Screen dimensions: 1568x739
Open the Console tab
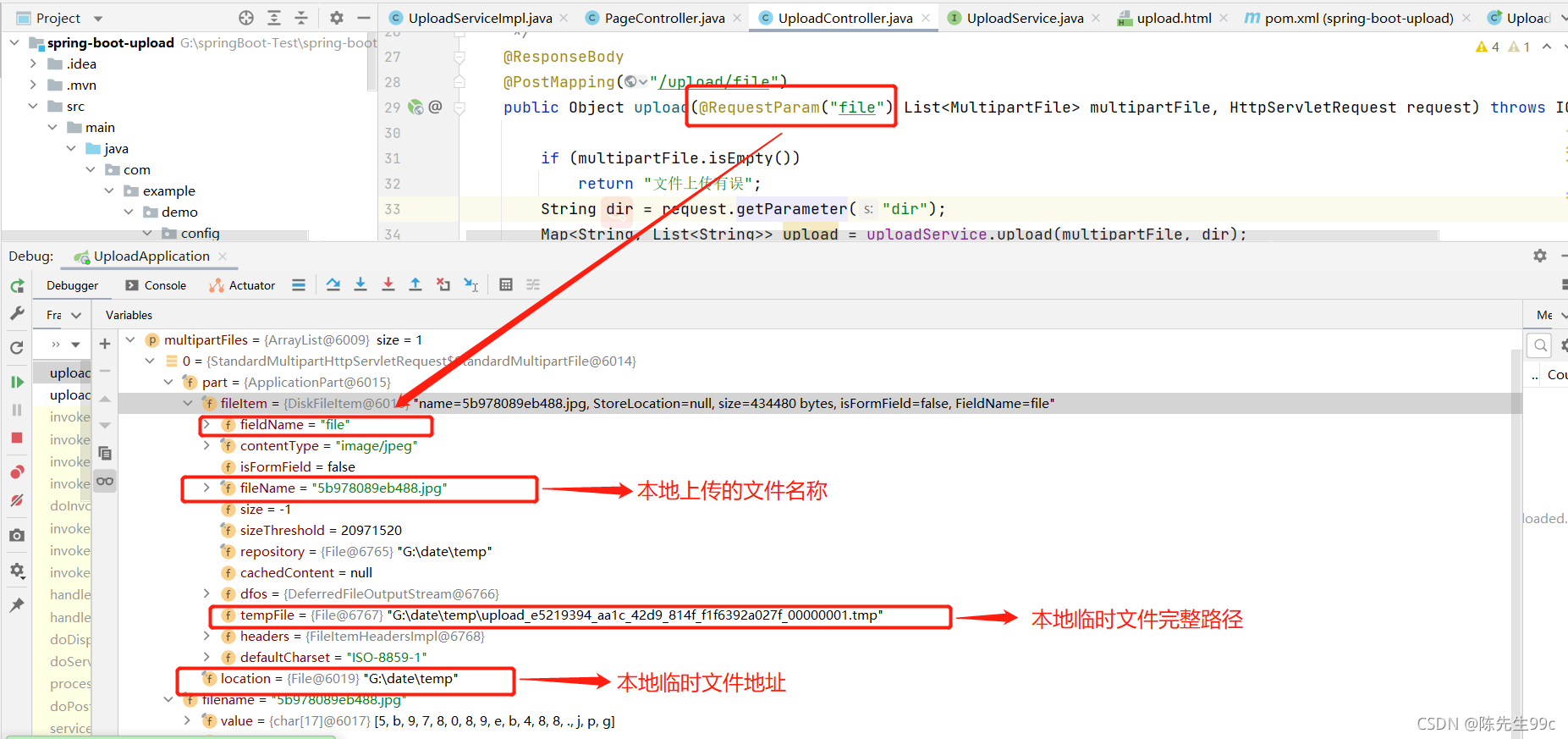(156, 285)
